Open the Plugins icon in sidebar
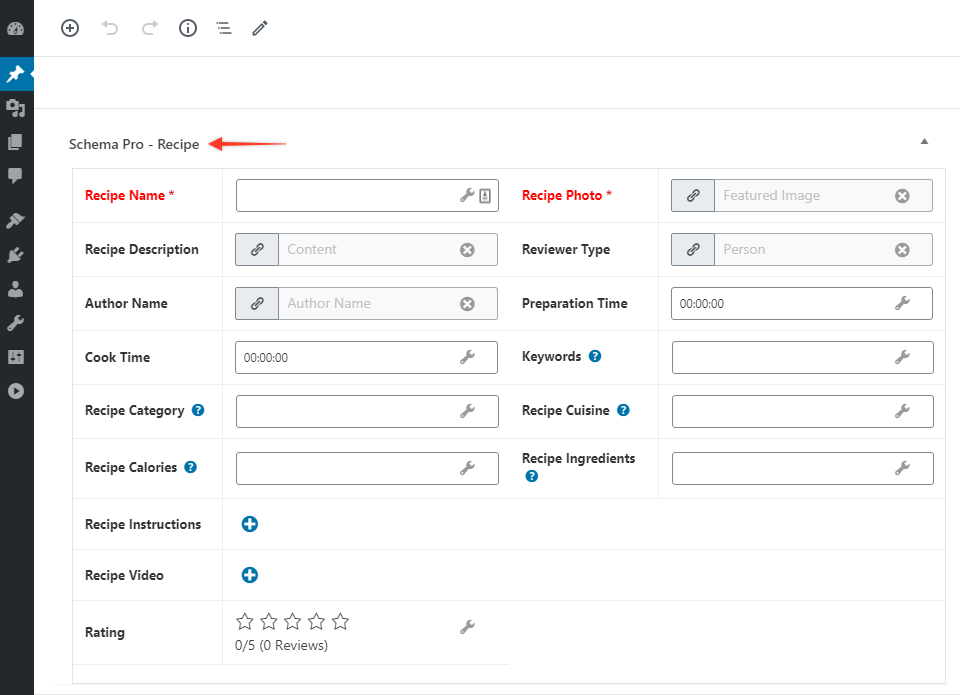This screenshot has width=960, height=695. point(16,255)
